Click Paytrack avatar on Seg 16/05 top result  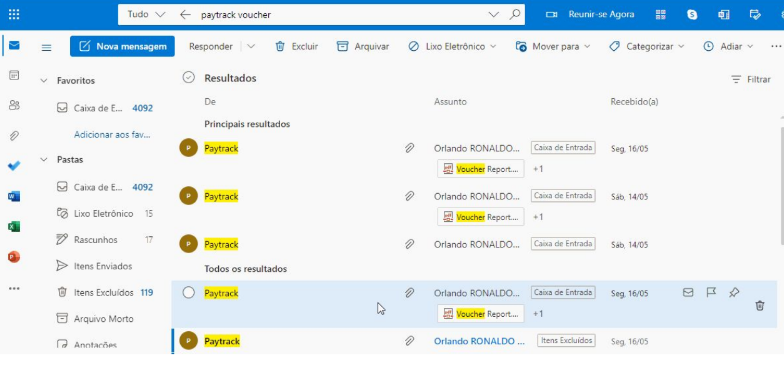[x=188, y=148]
